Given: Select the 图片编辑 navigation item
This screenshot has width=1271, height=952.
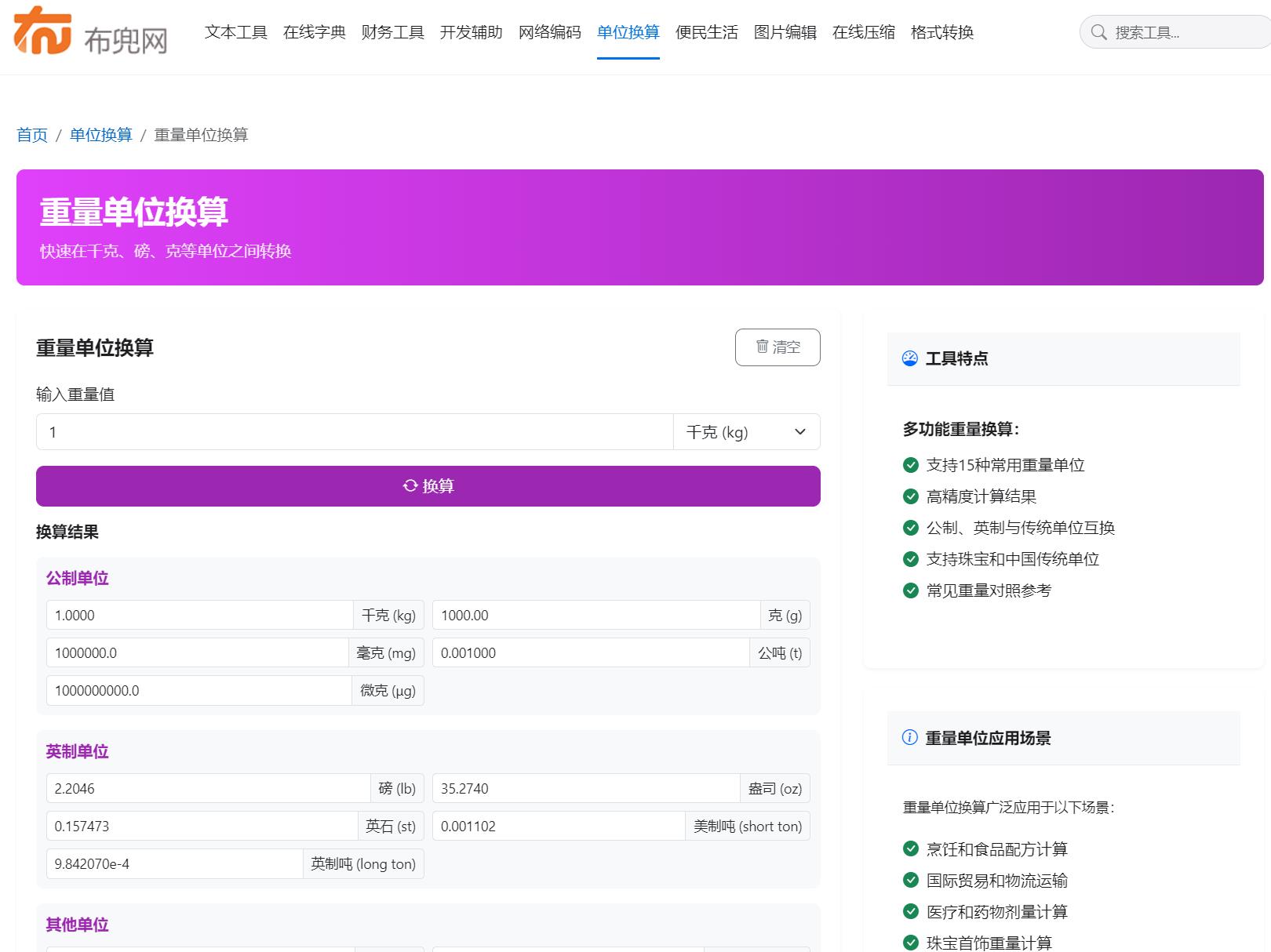Looking at the screenshot, I should pyautogui.click(x=785, y=32).
